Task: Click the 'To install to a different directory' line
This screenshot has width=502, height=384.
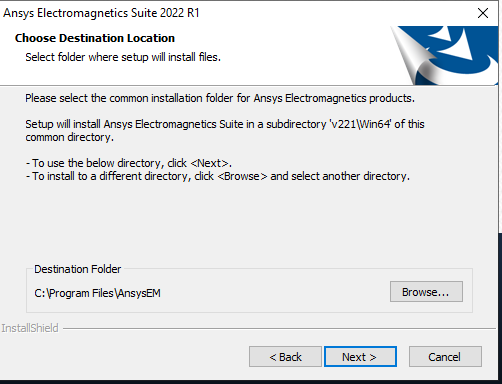Action: click(x=218, y=176)
